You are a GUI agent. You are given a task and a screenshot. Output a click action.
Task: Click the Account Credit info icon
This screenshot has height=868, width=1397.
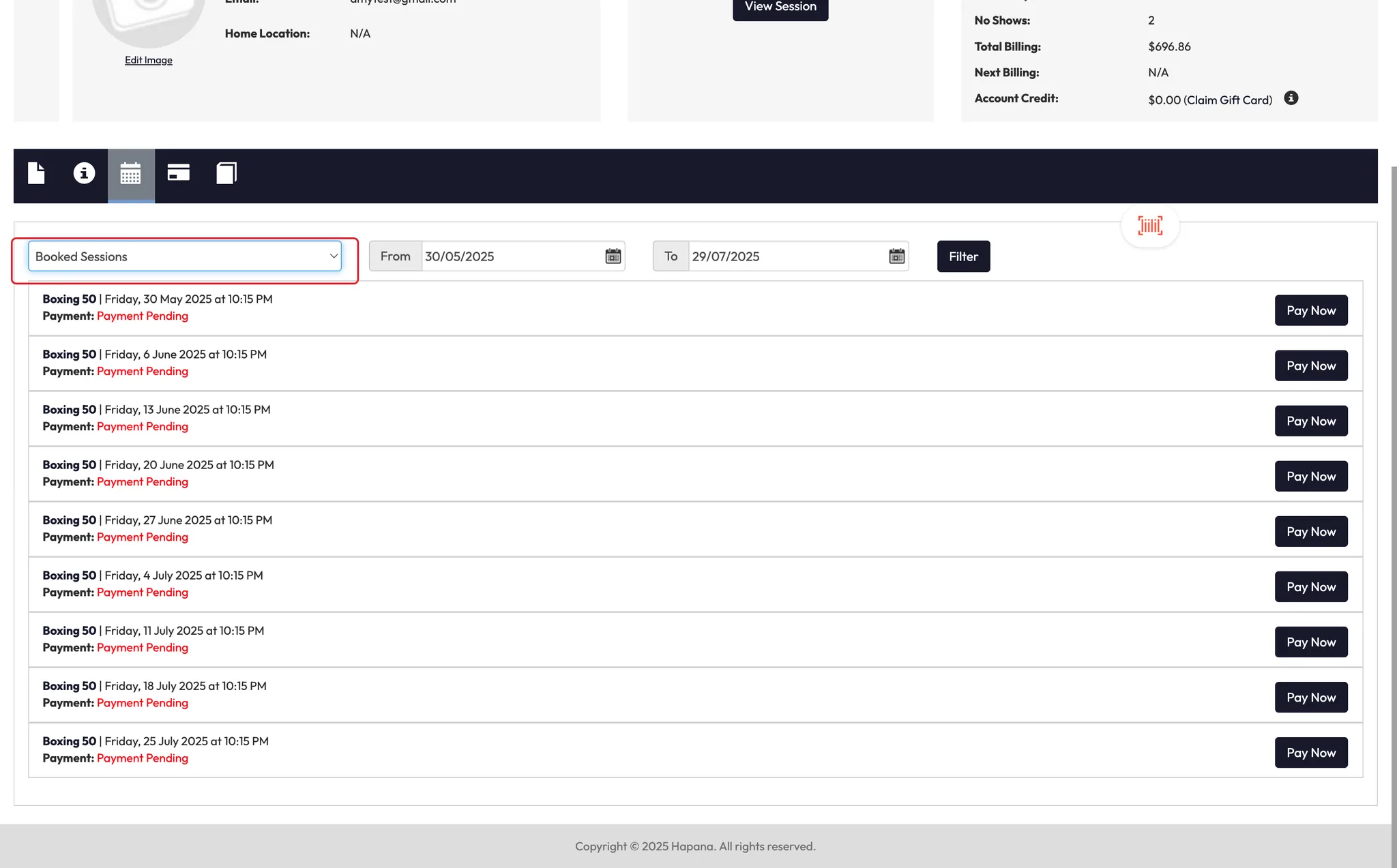pyautogui.click(x=1291, y=98)
